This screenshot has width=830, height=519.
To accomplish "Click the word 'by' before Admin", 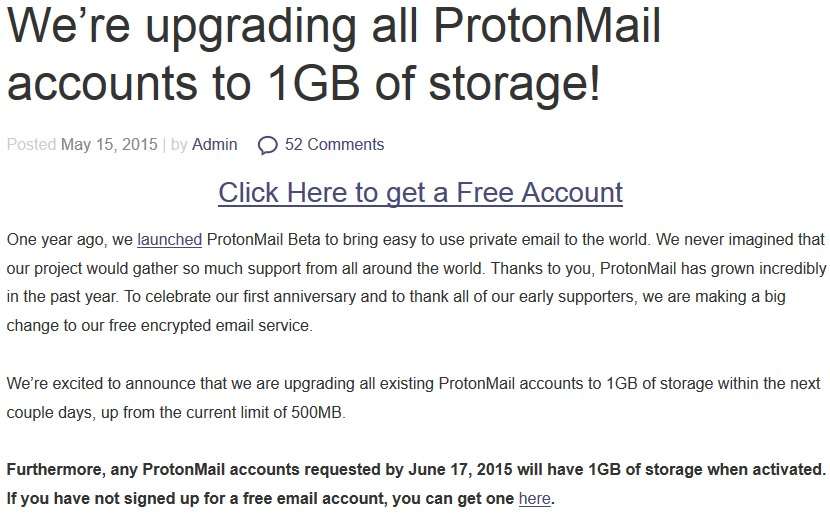I will [179, 145].
